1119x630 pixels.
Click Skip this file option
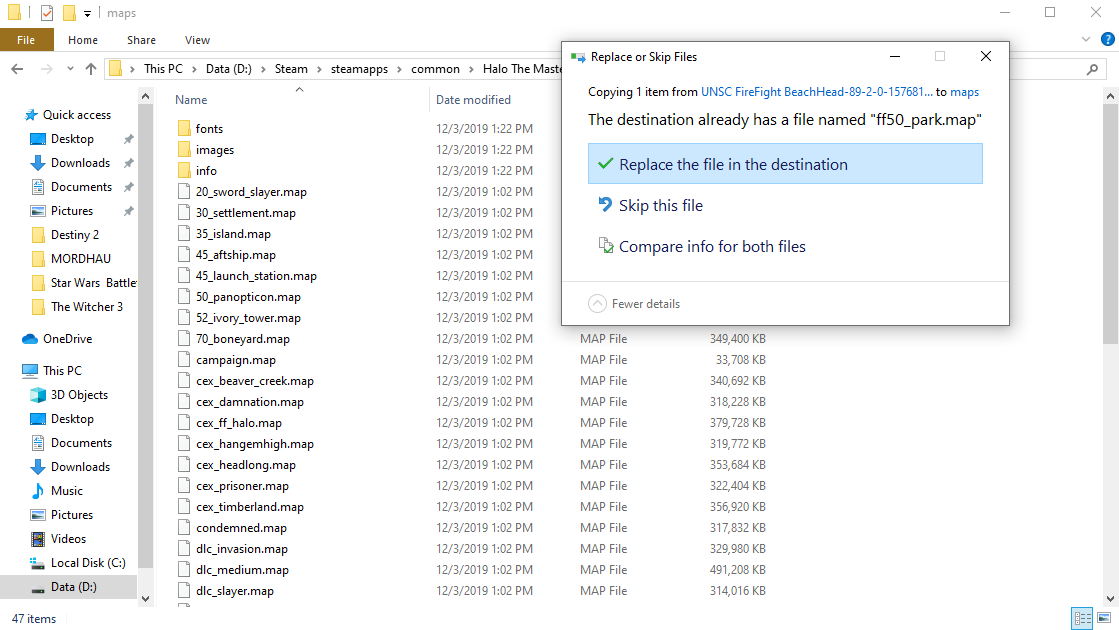[660, 205]
